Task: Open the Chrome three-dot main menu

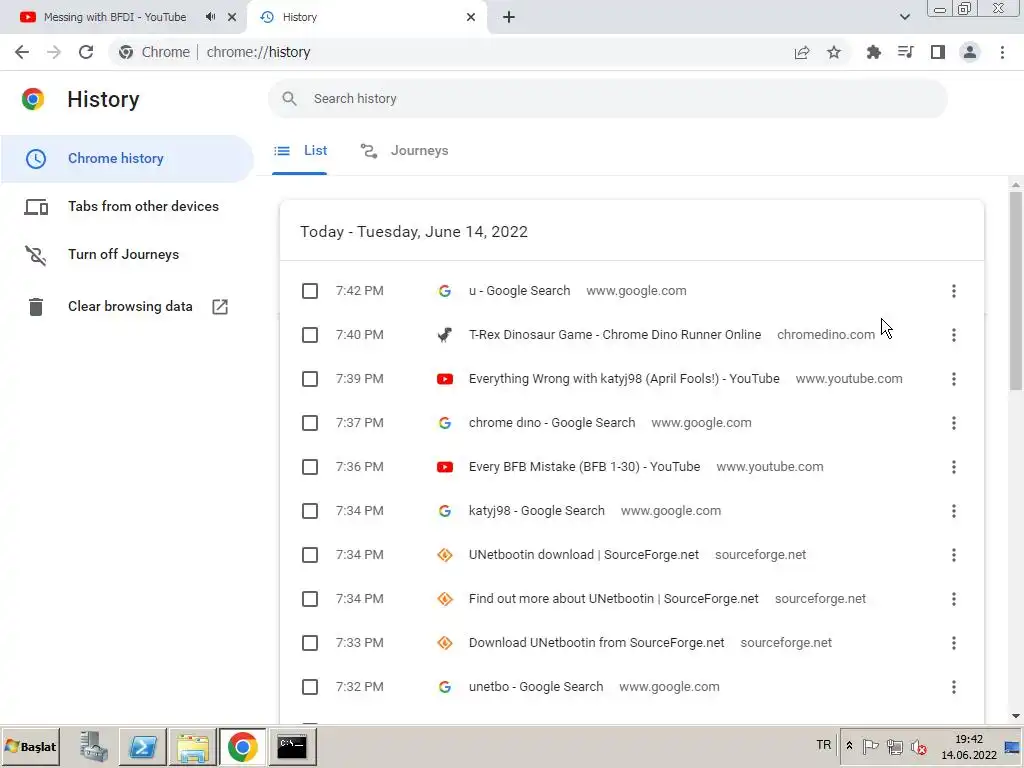Action: 1002,52
